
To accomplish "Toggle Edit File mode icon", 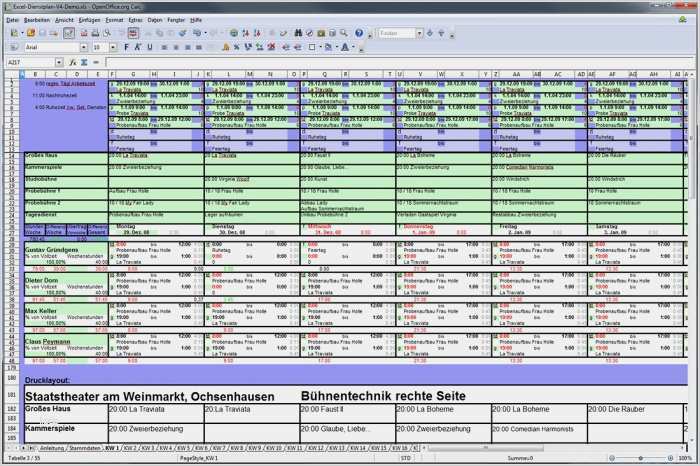I will [69, 33].
